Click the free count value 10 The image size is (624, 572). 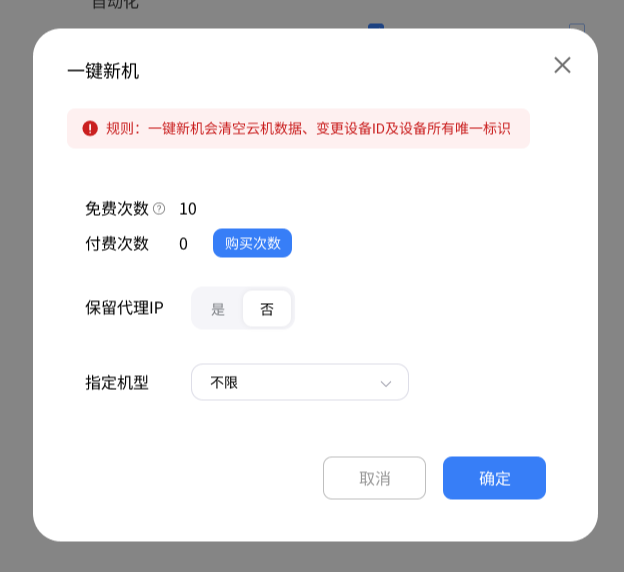[188, 209]
